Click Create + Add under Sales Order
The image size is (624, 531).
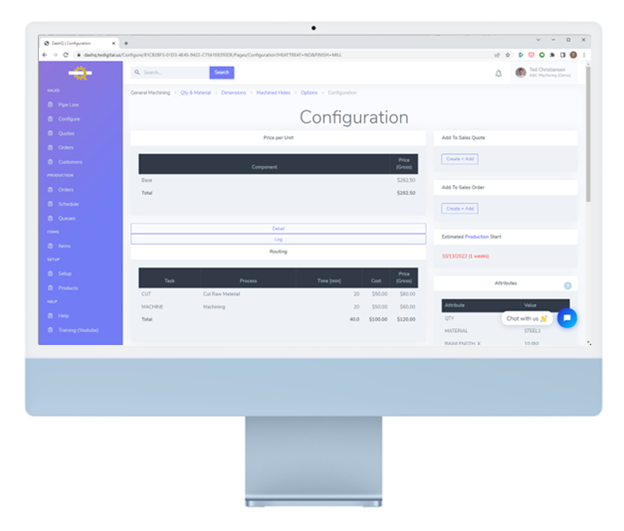point(459,208)
